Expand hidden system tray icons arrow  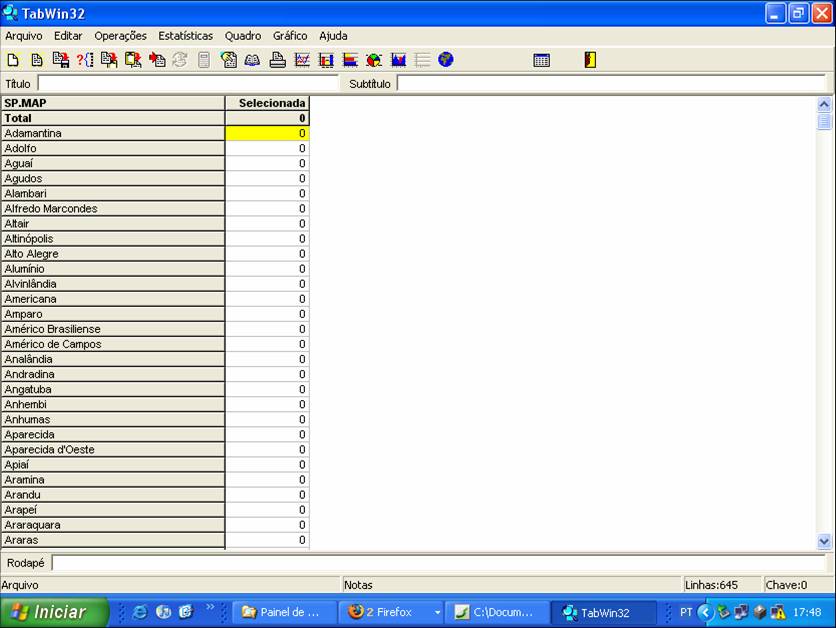(705, 612)
